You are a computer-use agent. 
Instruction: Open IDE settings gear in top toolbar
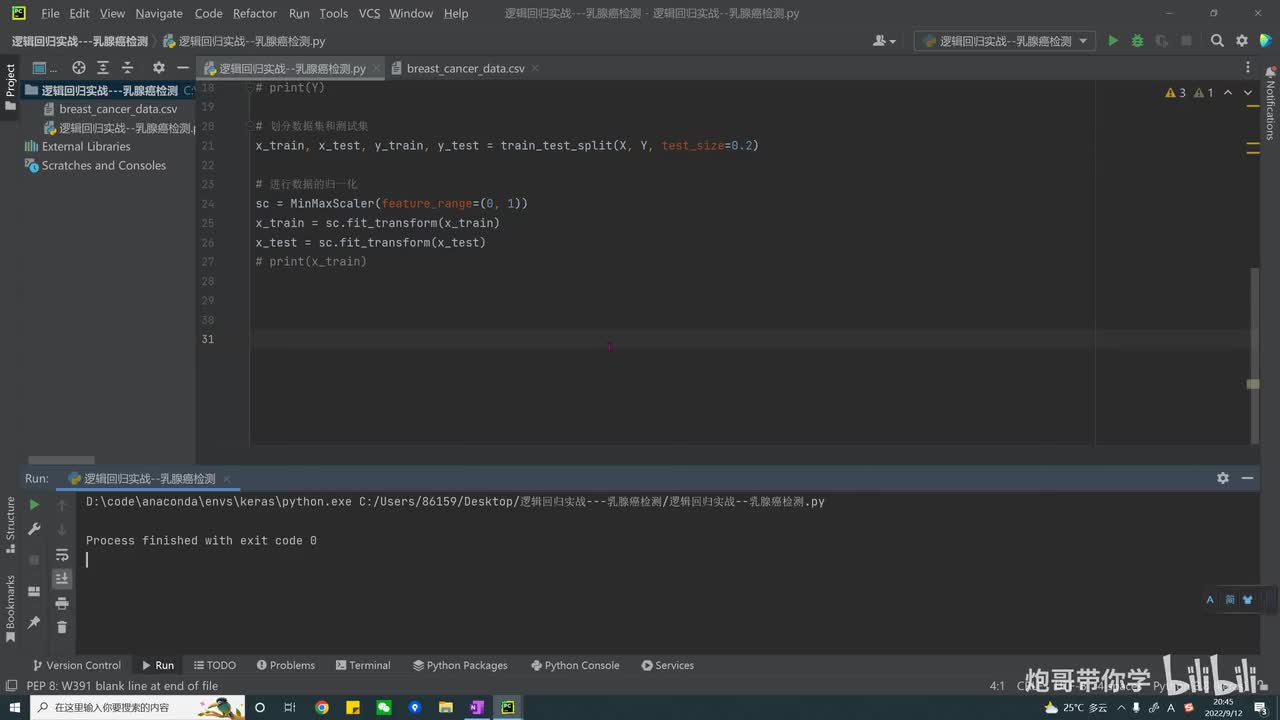pos(1242,41)
